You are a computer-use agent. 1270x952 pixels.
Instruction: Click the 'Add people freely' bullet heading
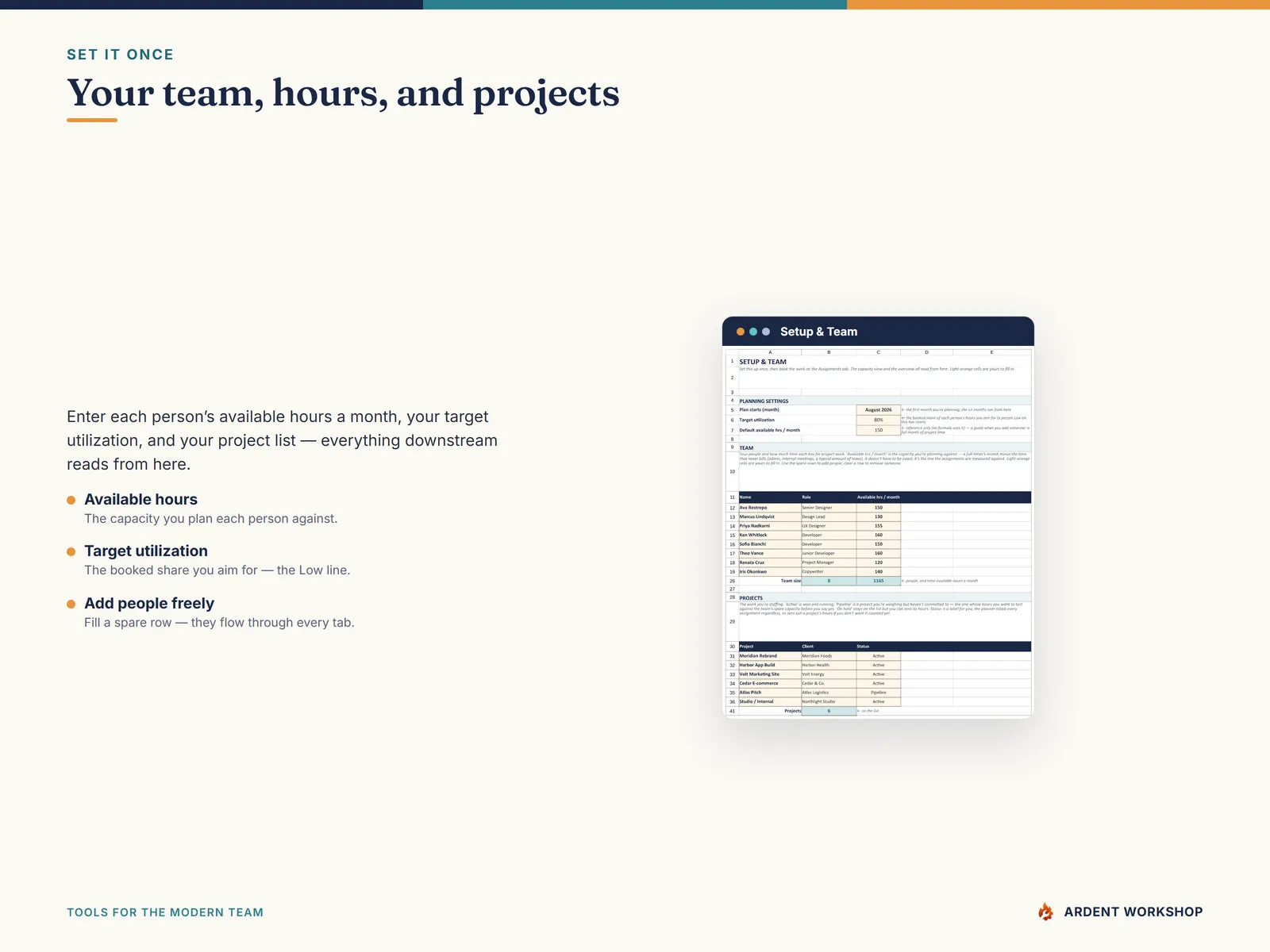coord(149,604)
